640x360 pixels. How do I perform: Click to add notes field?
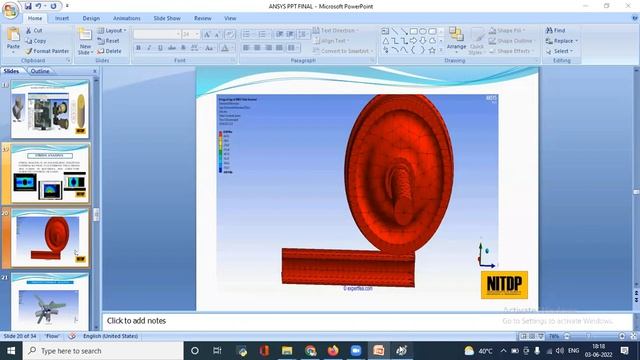click(x=367, y=321)
